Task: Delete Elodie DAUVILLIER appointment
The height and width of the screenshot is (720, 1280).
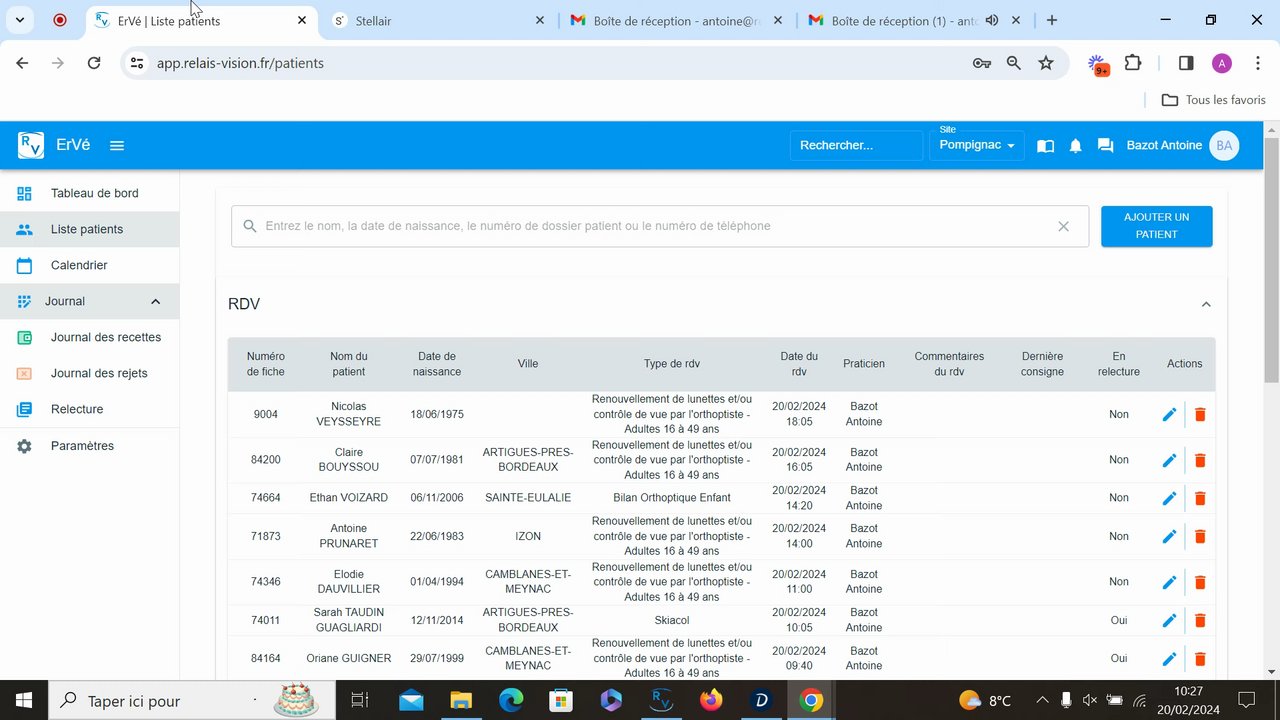Action: 1200,582
